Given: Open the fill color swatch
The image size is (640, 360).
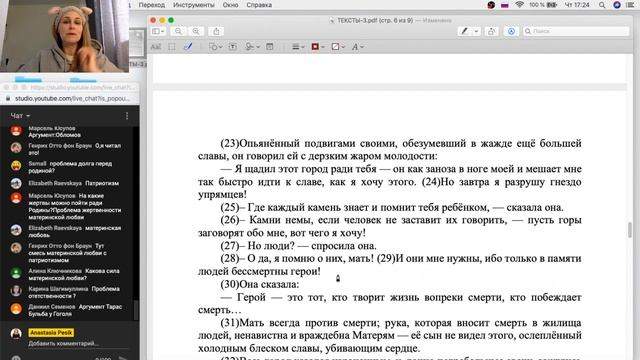Looking at the screenshot, I should coord(338,47).
